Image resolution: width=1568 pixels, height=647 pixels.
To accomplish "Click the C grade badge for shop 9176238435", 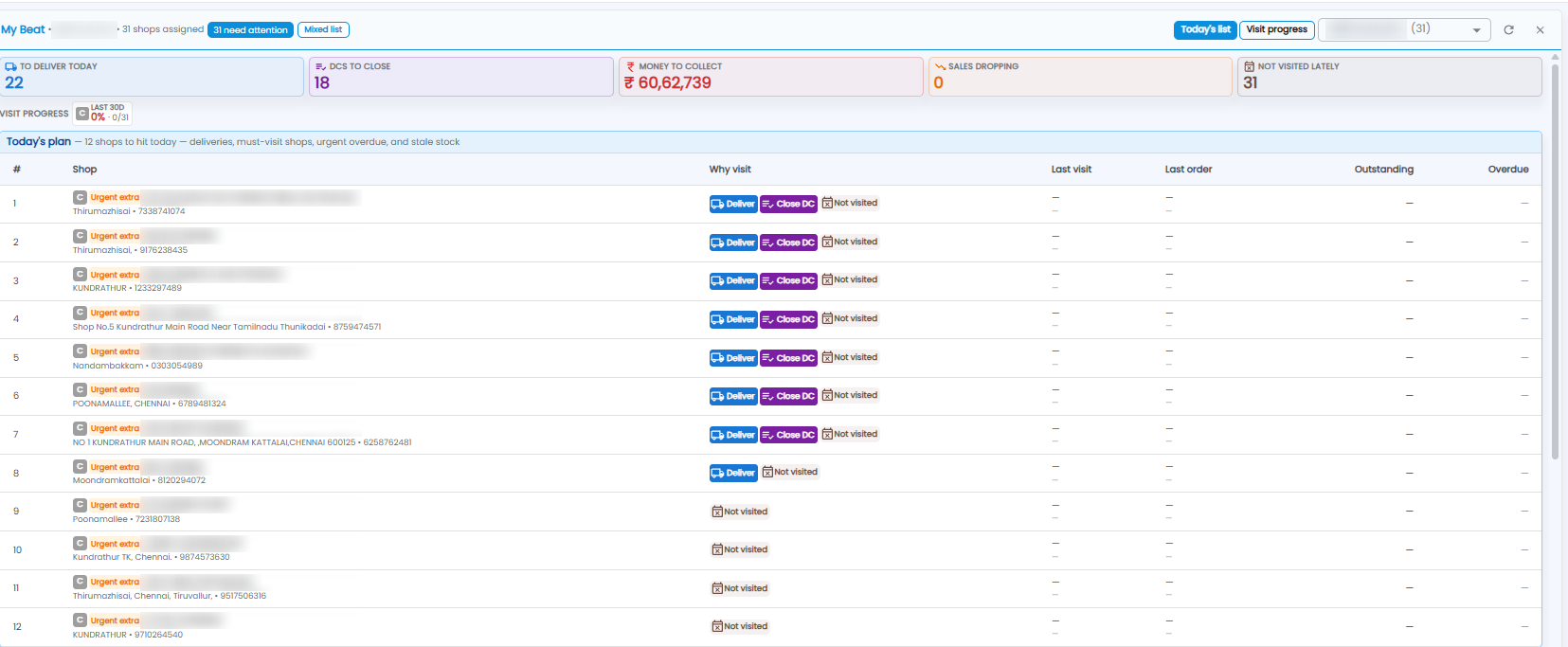I will click(x=81, y=236).
